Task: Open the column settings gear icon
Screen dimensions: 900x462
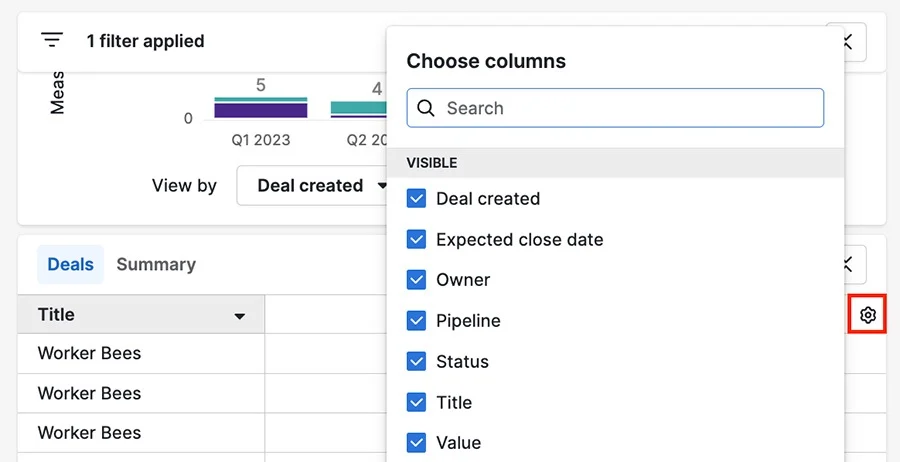Action: coord(867,315)
